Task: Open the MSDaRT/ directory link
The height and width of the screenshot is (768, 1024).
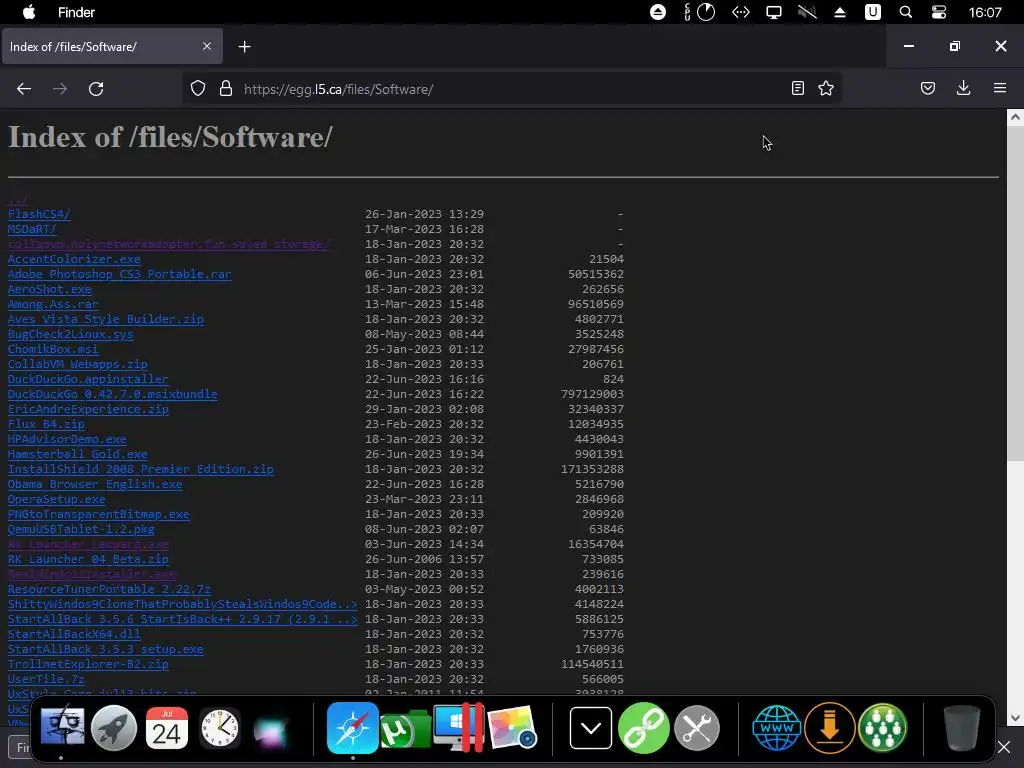Action: (32, 229)
